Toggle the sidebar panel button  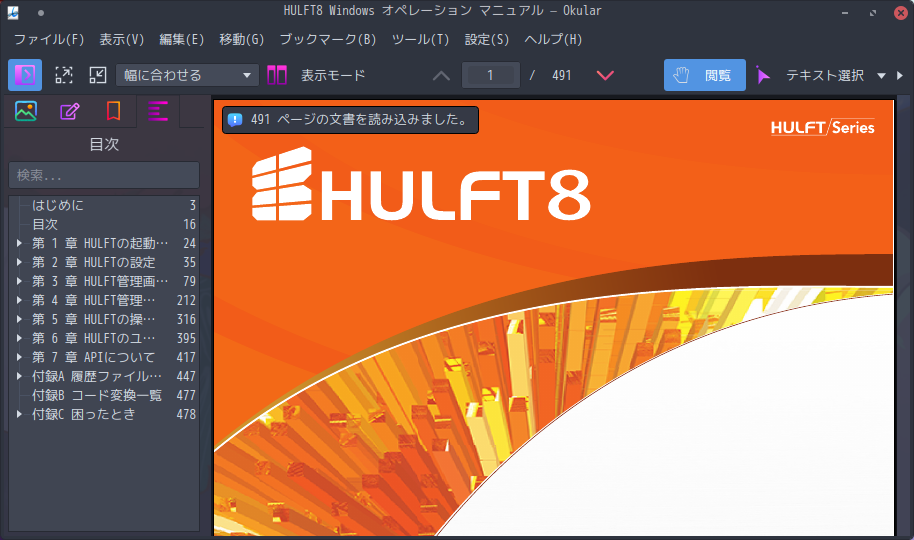click(24, 75)
